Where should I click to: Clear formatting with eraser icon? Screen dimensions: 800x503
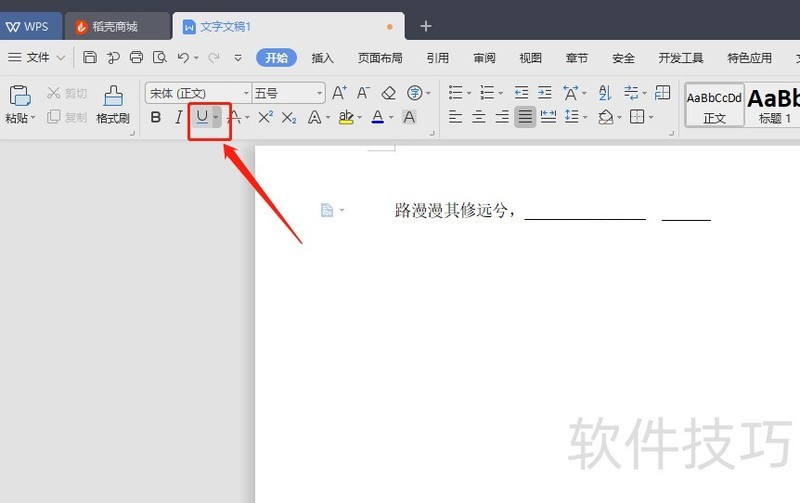(x=389, y=93)
